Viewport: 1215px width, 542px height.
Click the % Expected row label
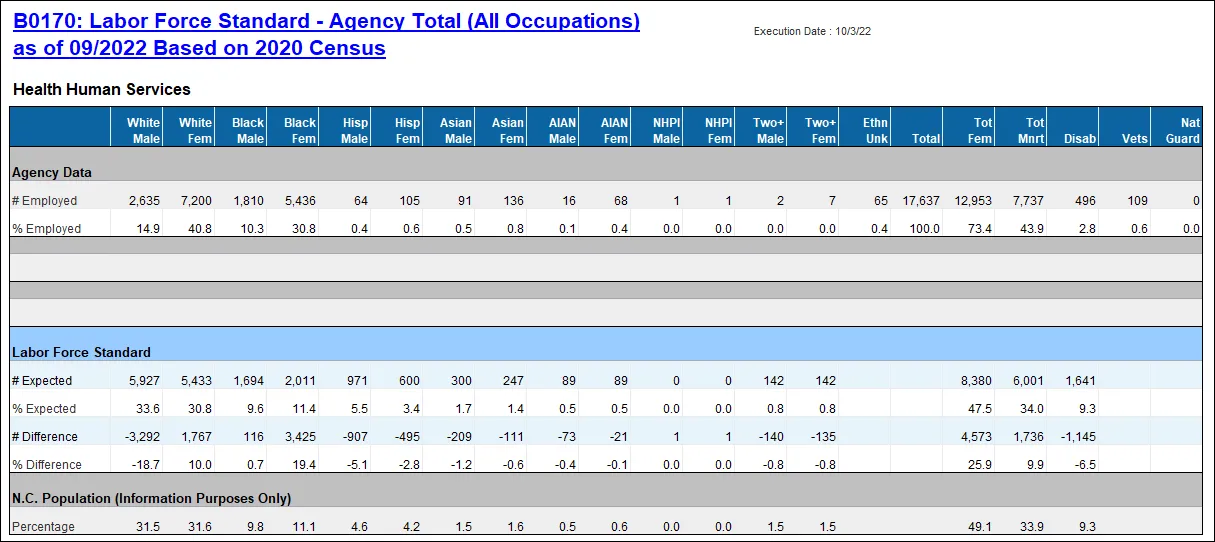point(44,409)
